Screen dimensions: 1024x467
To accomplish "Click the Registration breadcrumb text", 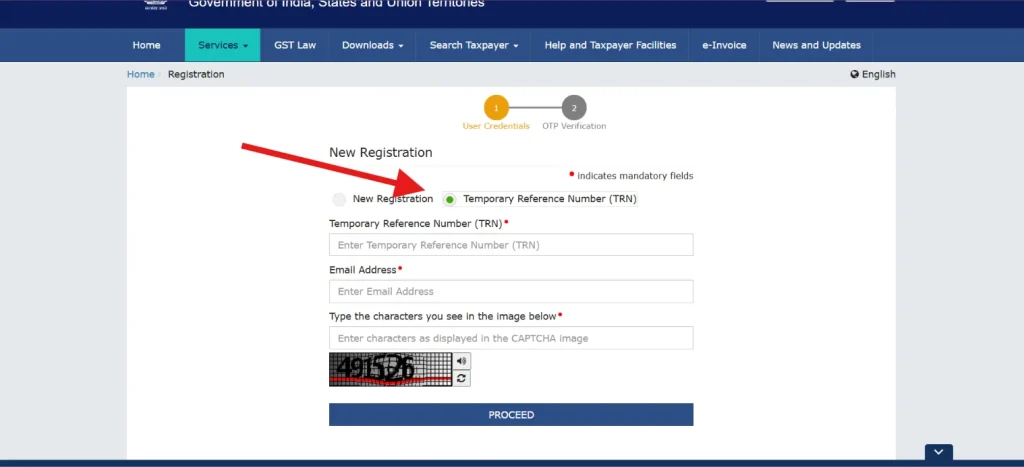I will [x=196, y=74].
